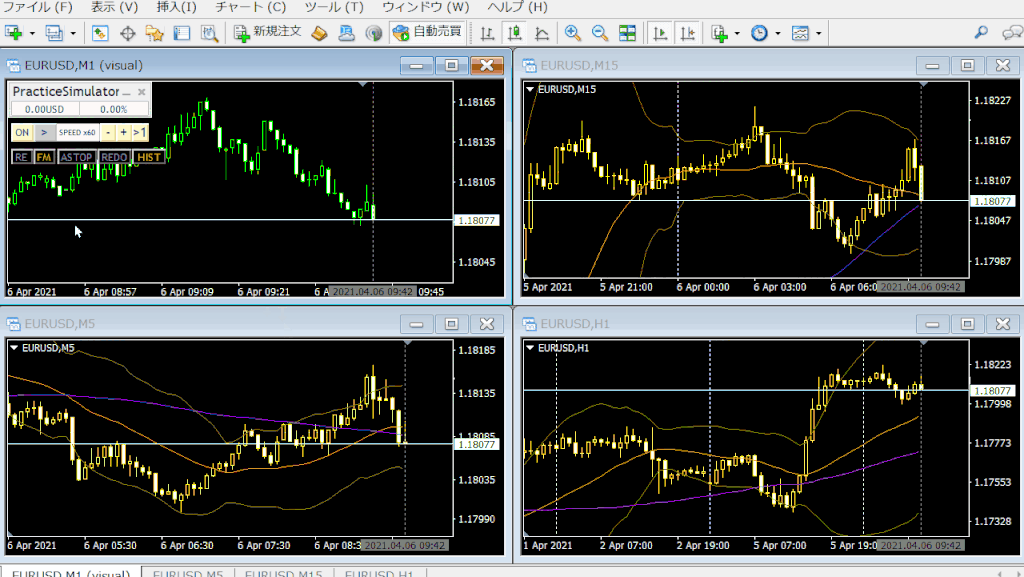Open the Indicators dropdown arrow
The image size is (1024, 577).
pos(737,33)
